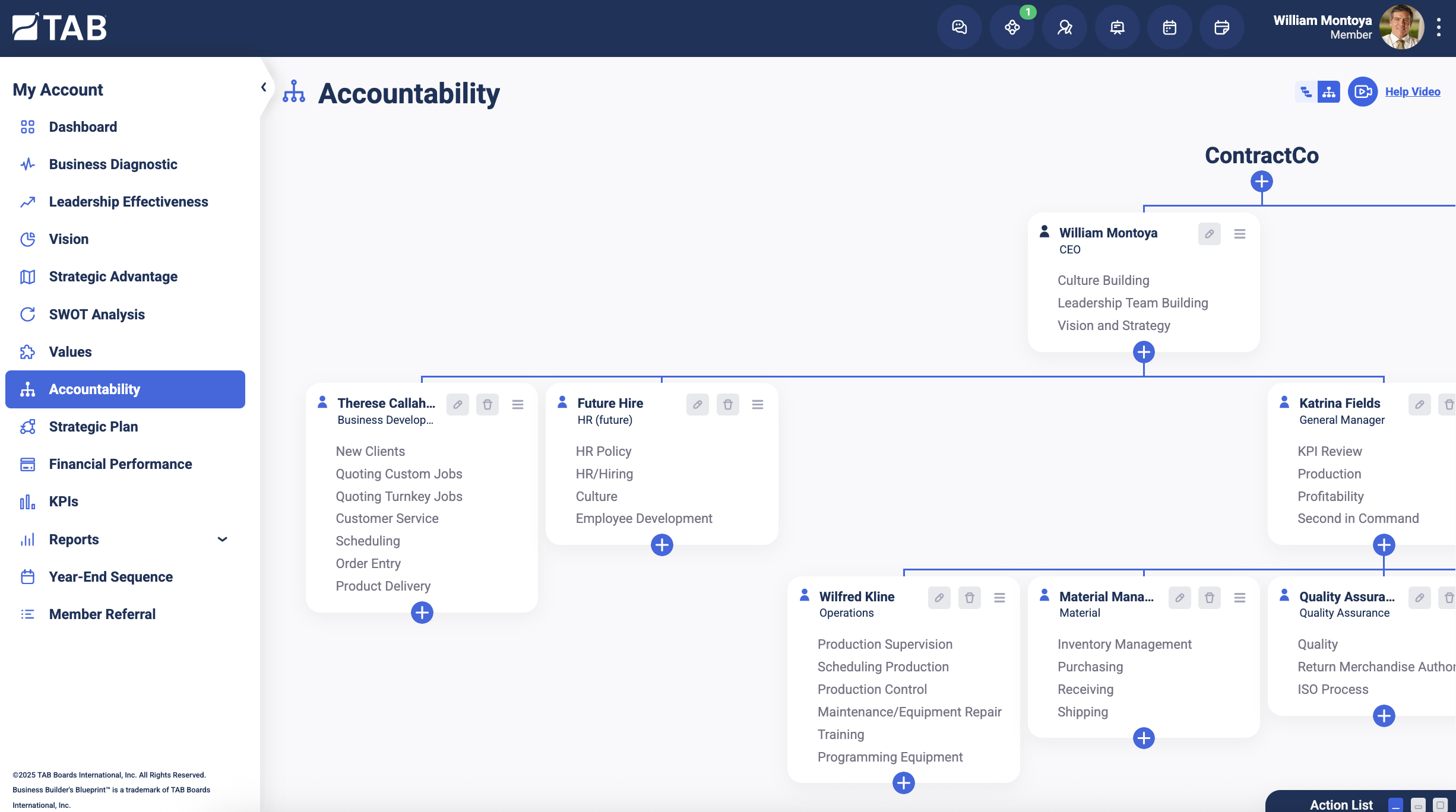Expand the Reports submenu chevron
The width and height of the screenshot is (1456, 812).
tap(223, 539)
